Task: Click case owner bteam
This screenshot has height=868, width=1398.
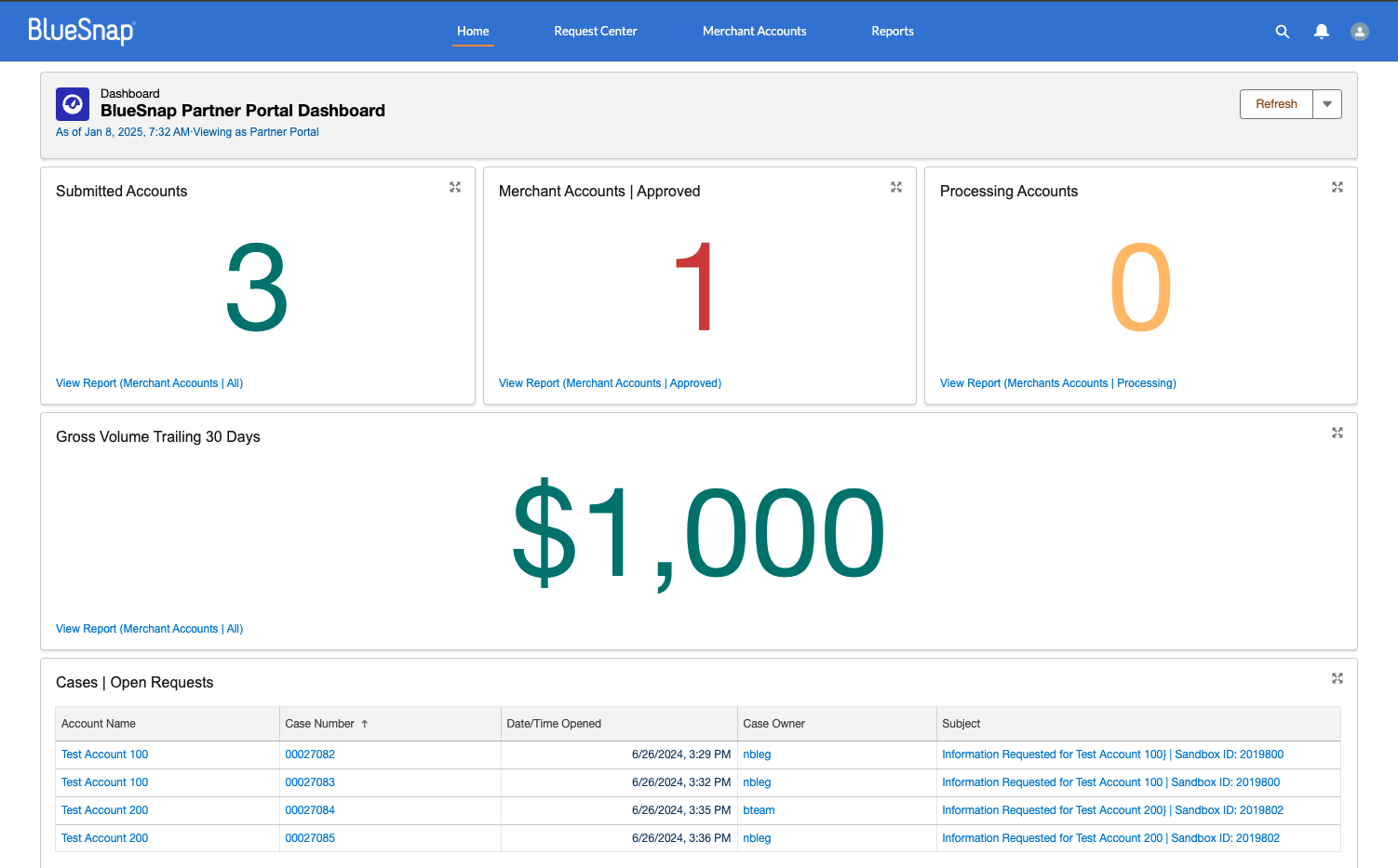Action: [x=759, y=810]
